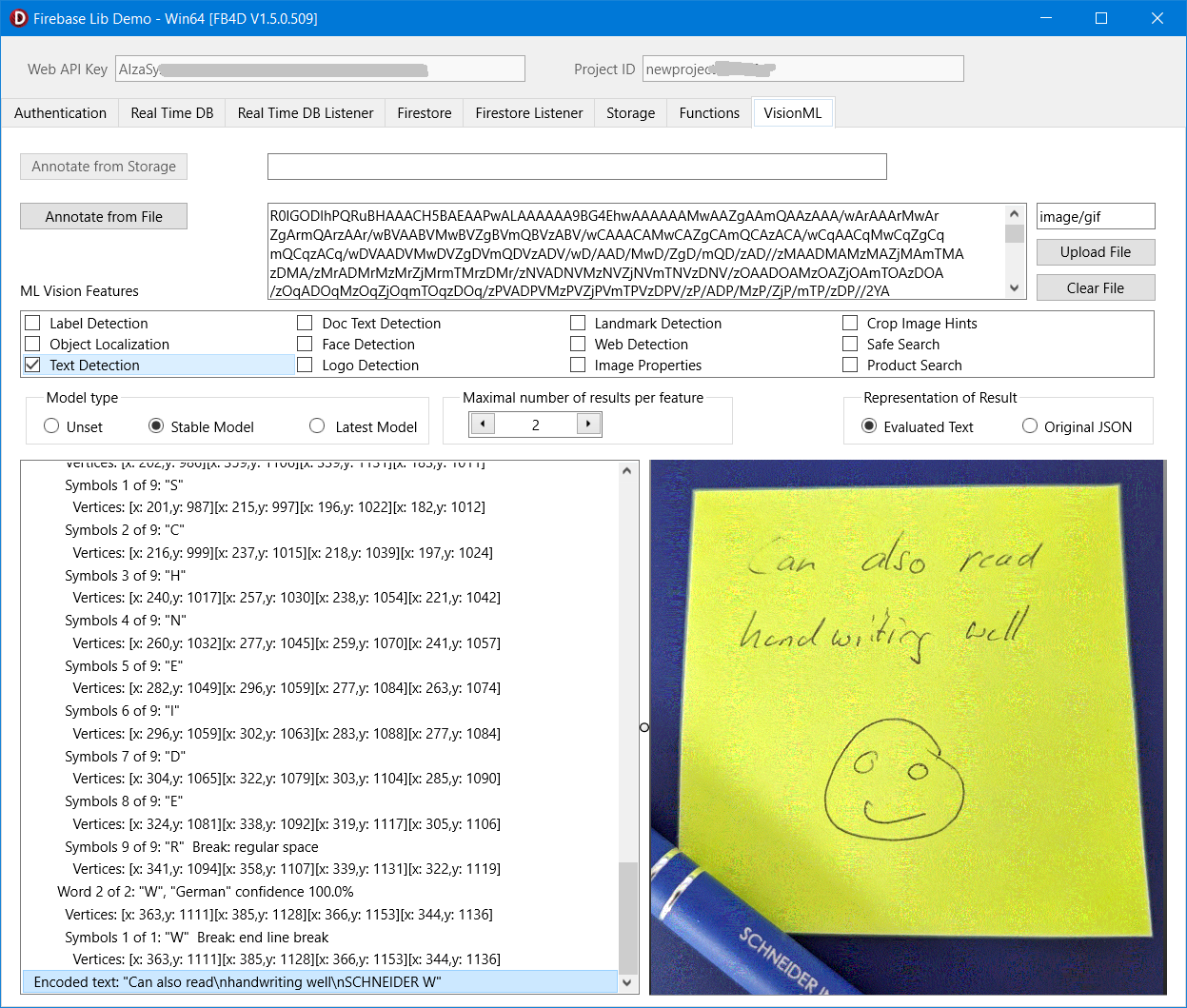1187x1008 pixels.
Task: Enable Crop Image Hints checkbox
Action: pos(850,323)
